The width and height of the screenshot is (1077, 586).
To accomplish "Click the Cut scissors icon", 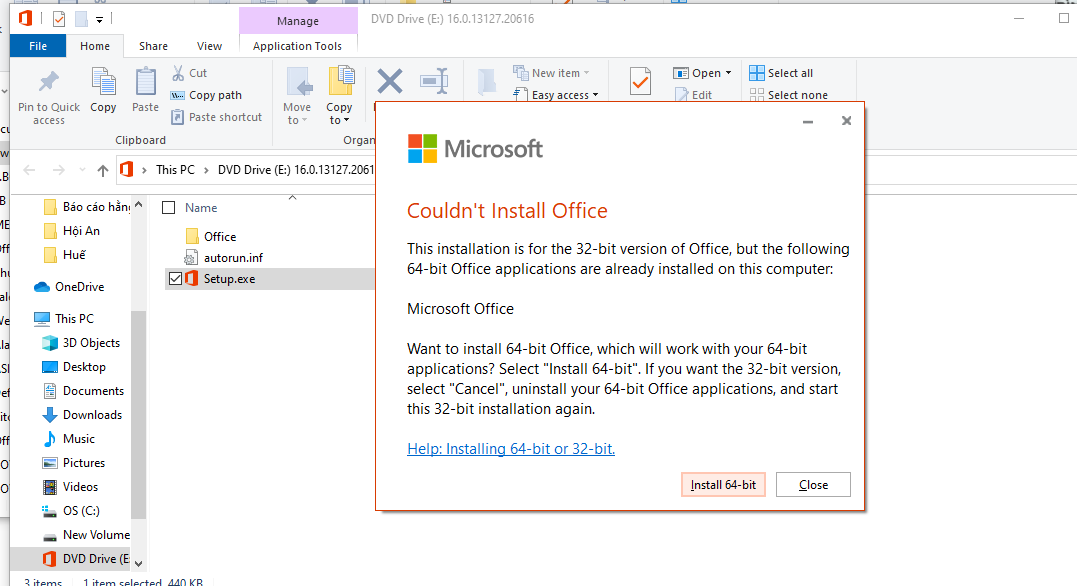I will (x=178, y=73).
